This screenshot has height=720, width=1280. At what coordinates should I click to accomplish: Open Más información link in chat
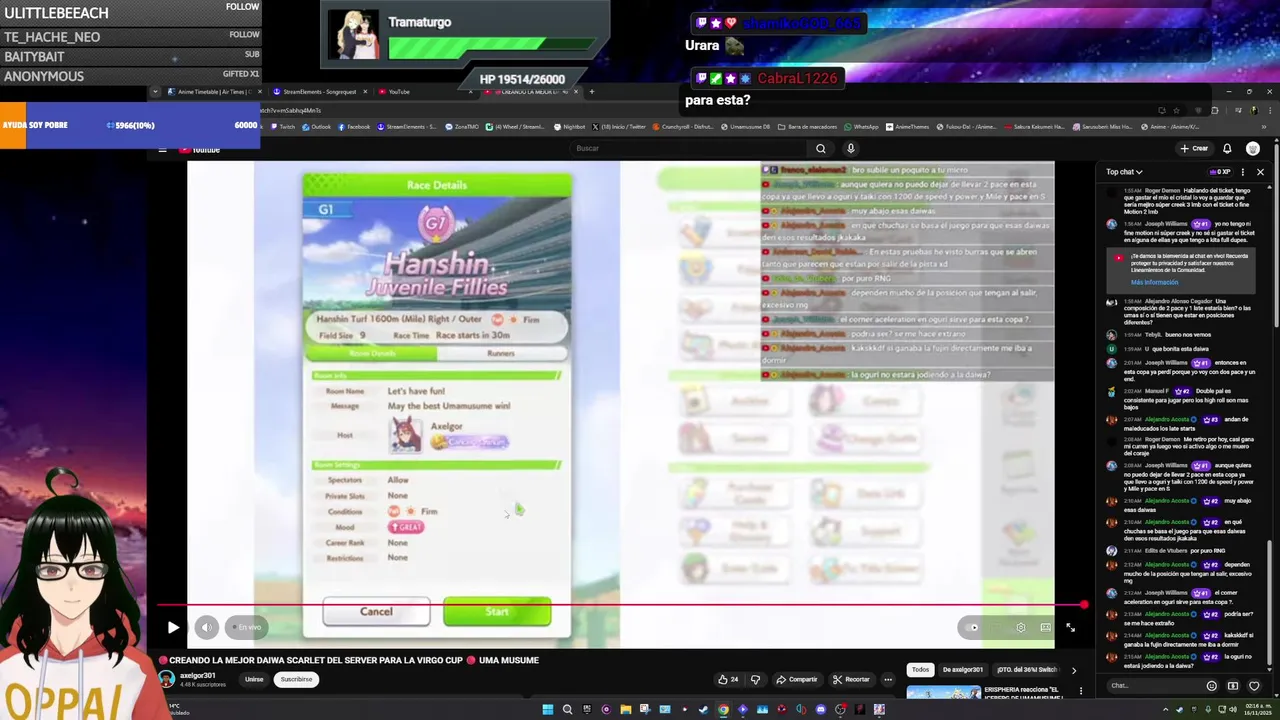(x=1154, y=282)
